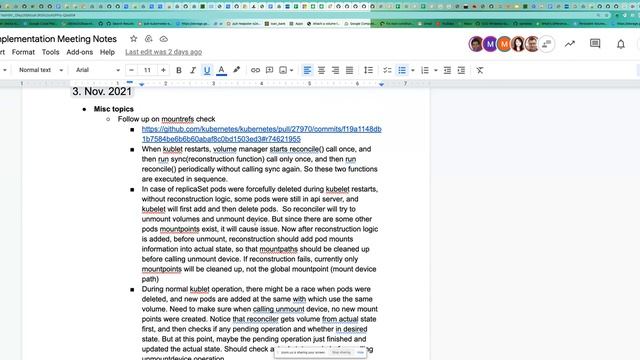The width and height of the screenshot is (640, 360).
Task: Open the Arial font dropdown
Action: coord(98,70)
